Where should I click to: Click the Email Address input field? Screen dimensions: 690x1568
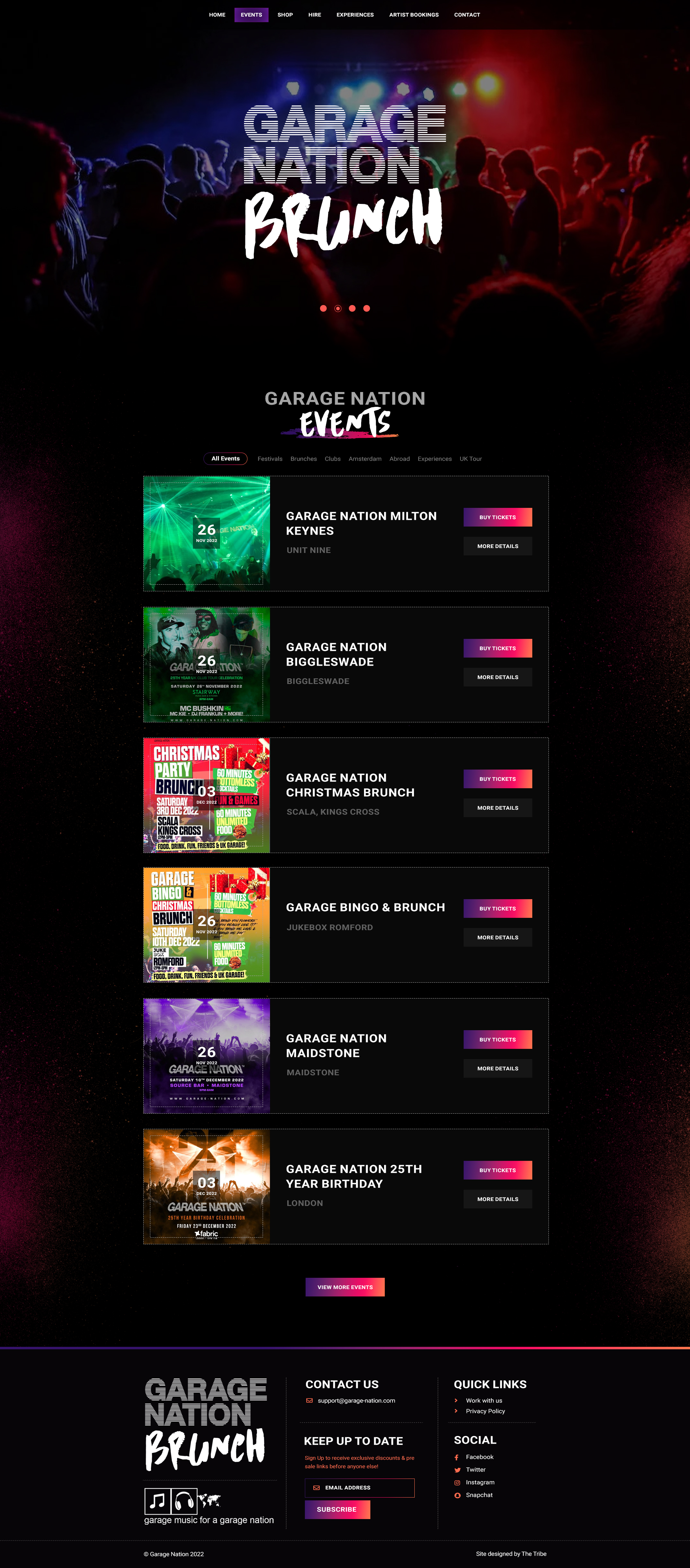pos(359,1488)
